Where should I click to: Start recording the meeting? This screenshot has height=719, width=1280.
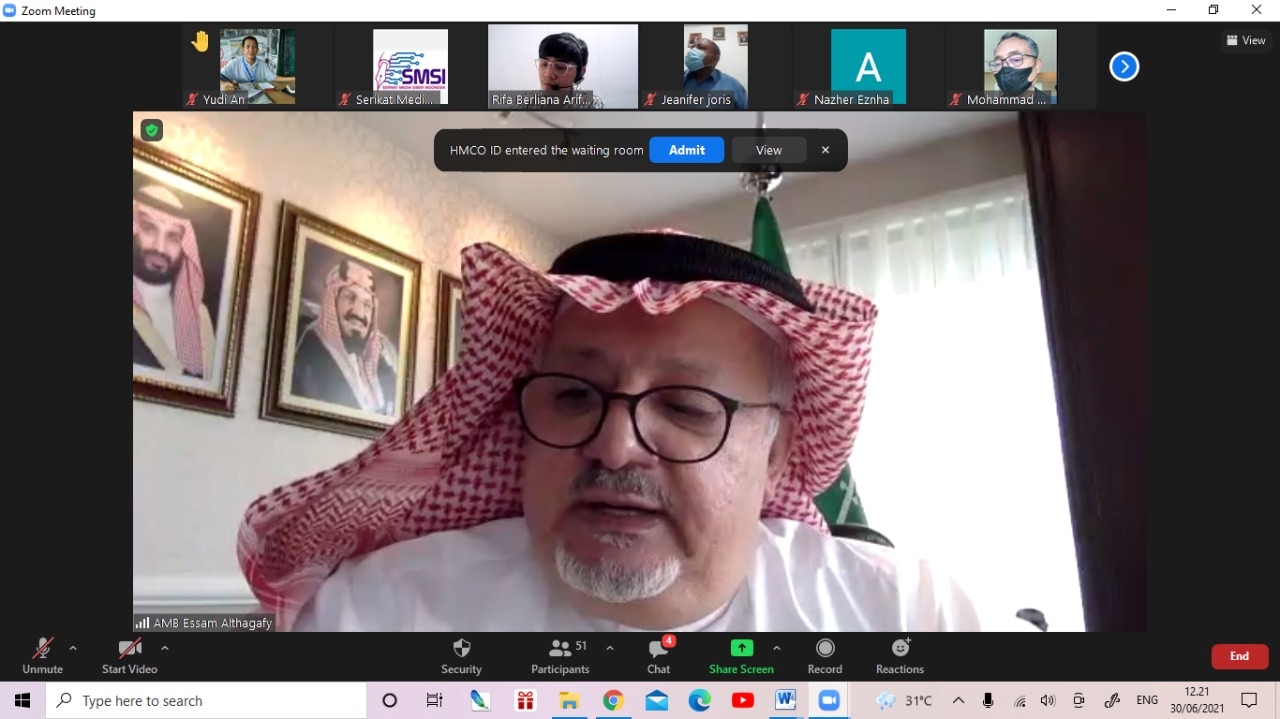click(x=824, y=656)
